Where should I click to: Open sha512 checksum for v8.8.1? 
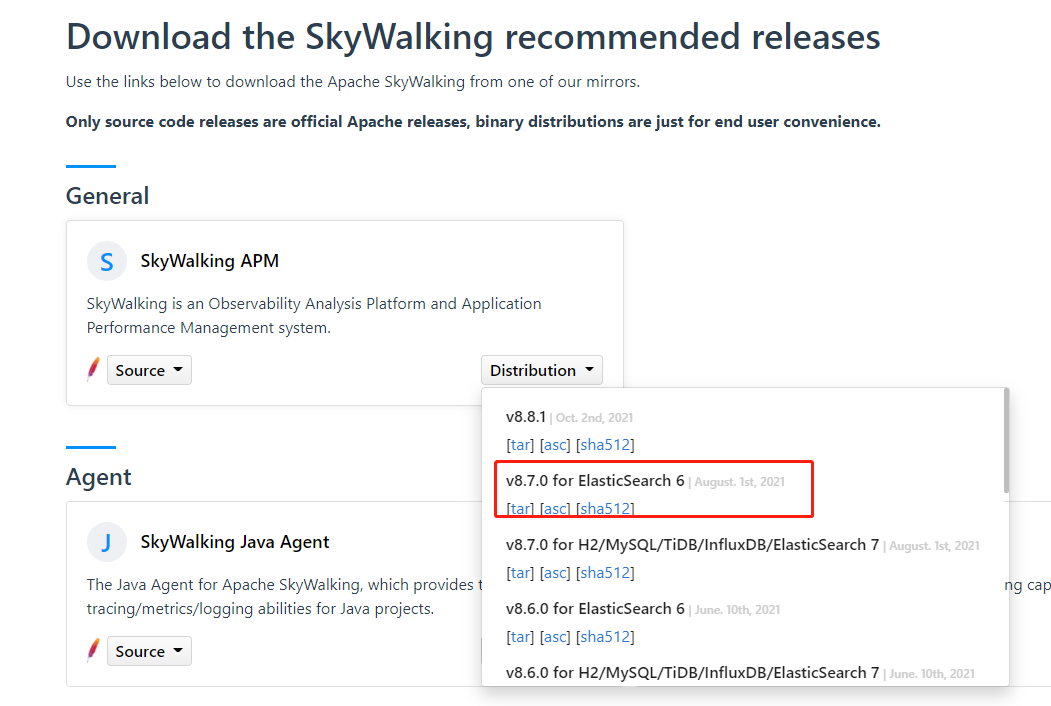pos(605,445)
